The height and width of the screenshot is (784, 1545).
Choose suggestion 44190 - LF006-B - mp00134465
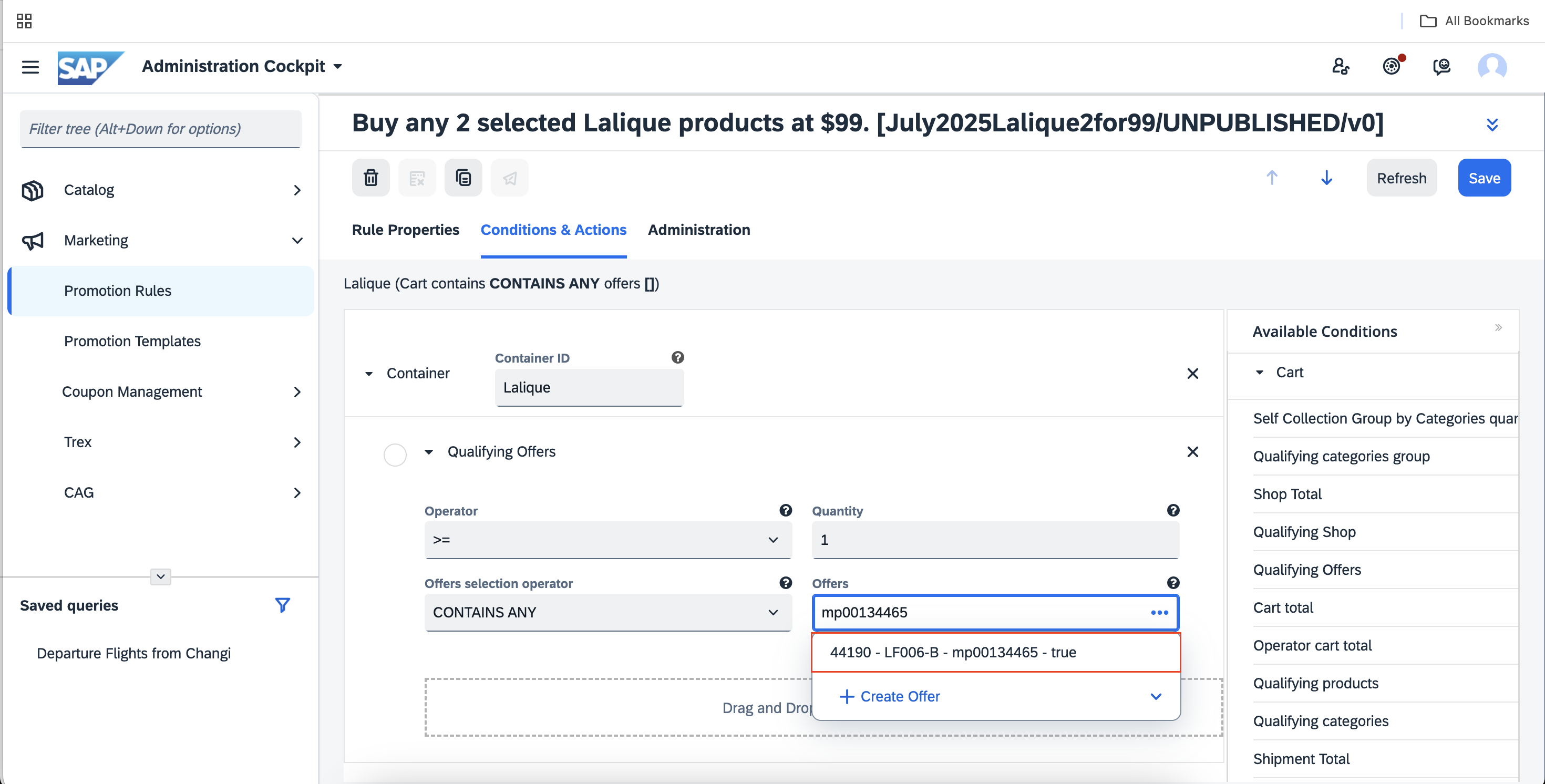pos(996,653)
